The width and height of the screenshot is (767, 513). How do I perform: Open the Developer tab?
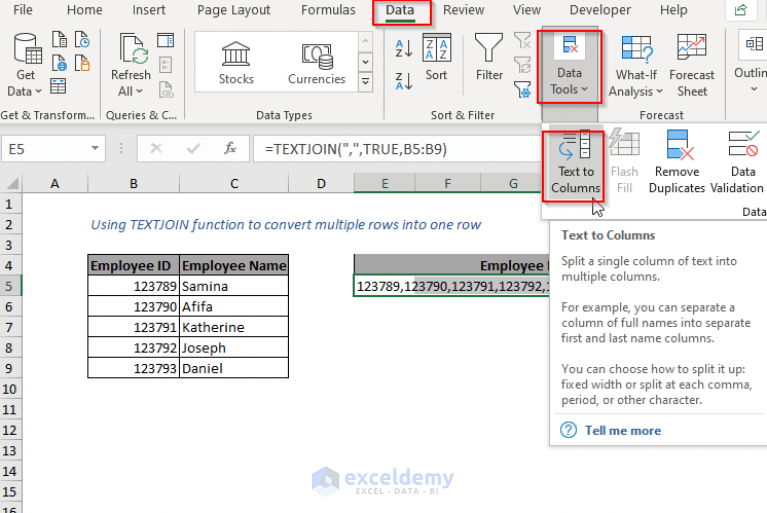[600, 10]
